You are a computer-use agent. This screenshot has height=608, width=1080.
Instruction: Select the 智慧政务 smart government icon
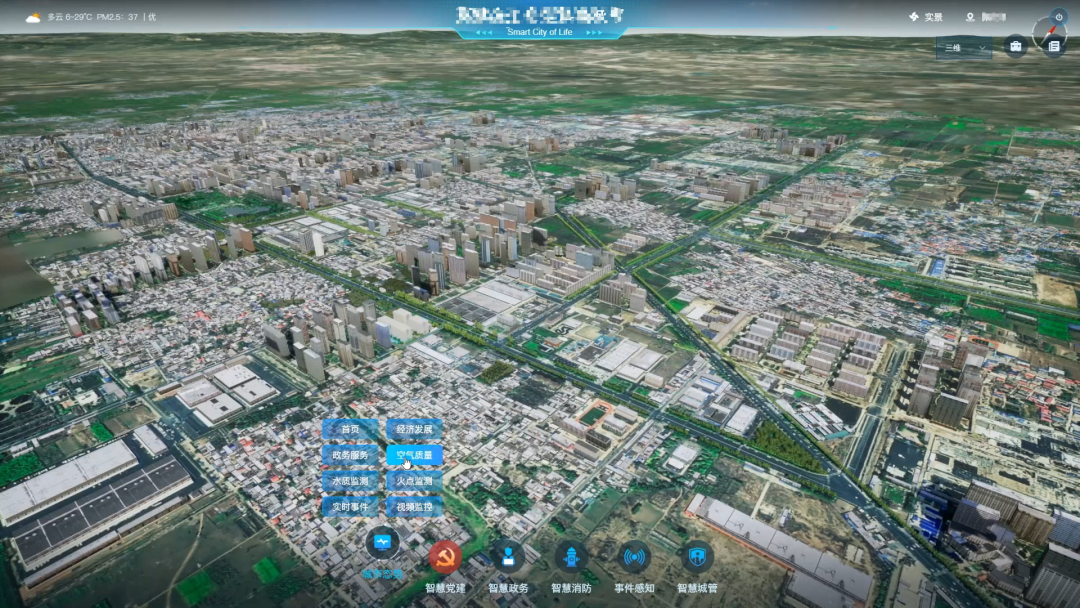coord(508,557)
